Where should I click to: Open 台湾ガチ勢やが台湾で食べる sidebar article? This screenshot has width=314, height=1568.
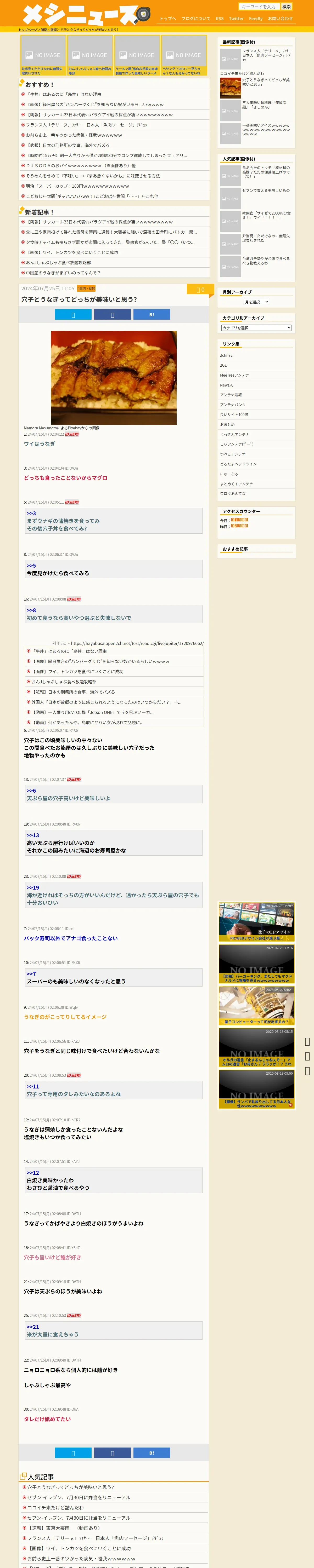(x=266, y=261)
